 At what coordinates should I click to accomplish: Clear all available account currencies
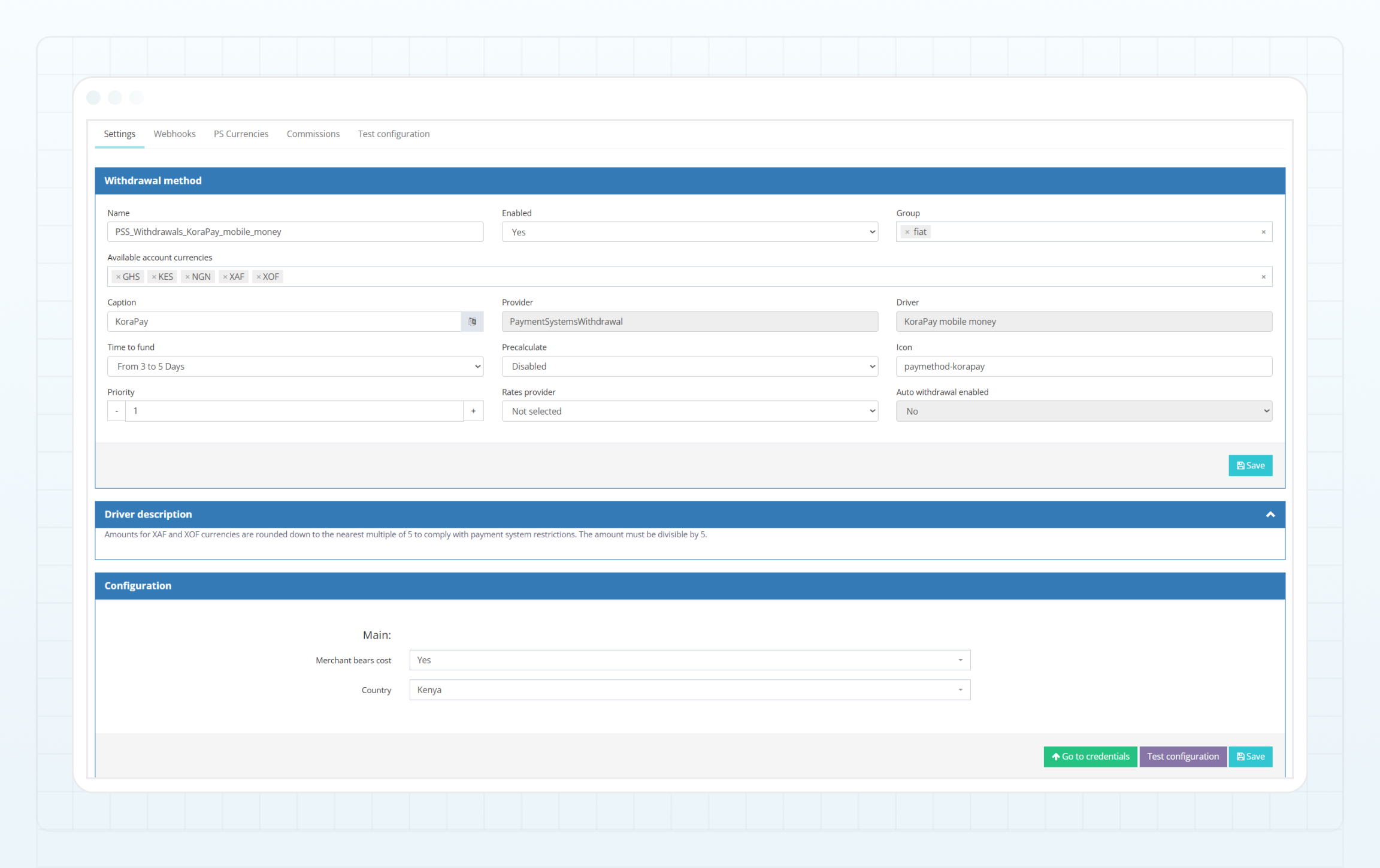coord(1263,277)
